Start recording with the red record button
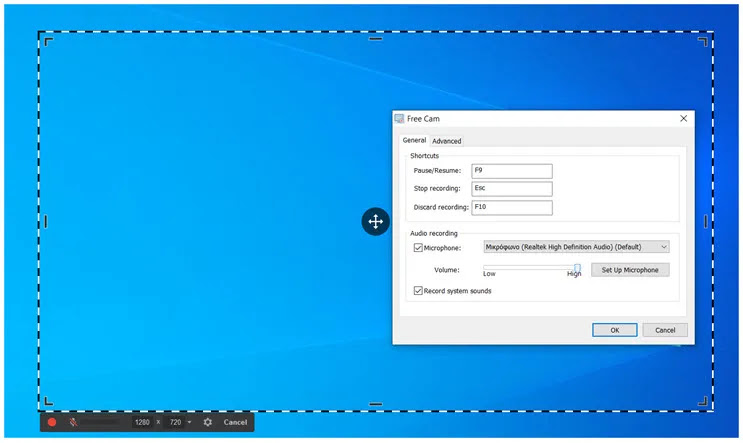The image size is (743, 443). click(x=52, y=422)
